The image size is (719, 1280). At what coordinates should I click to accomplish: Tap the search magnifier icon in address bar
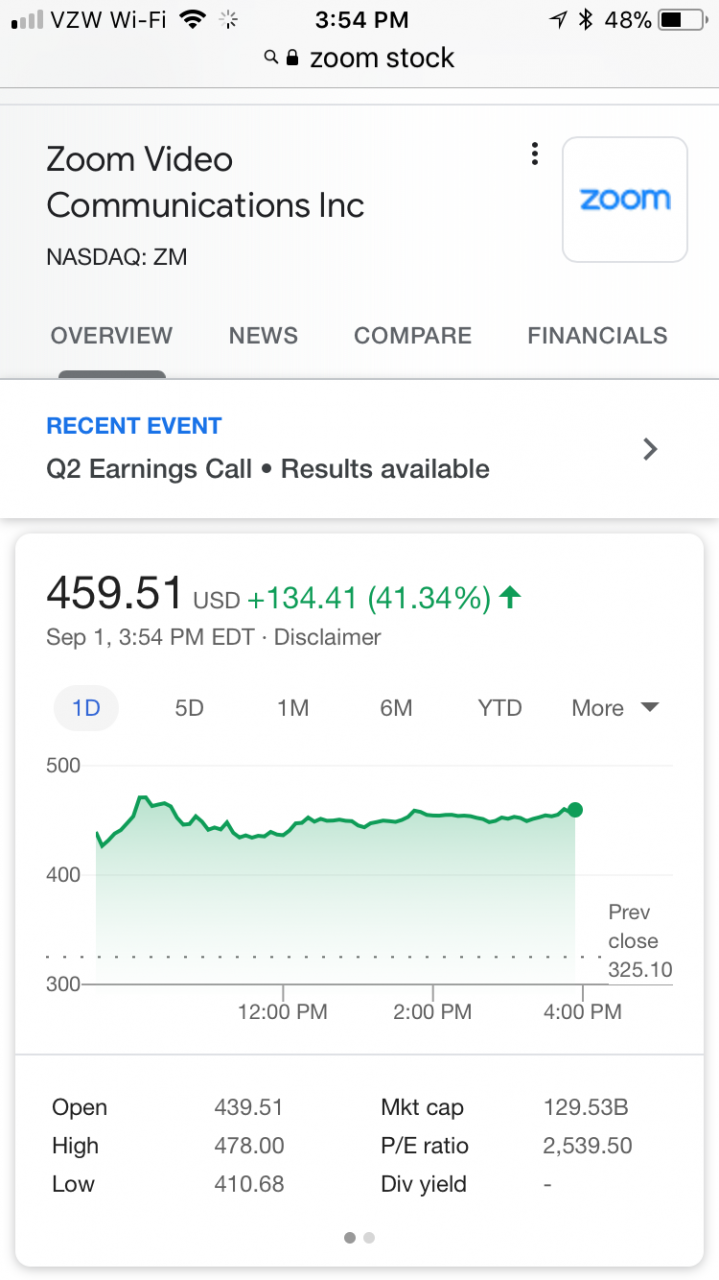pyautogui.click(x=271, y=58)
